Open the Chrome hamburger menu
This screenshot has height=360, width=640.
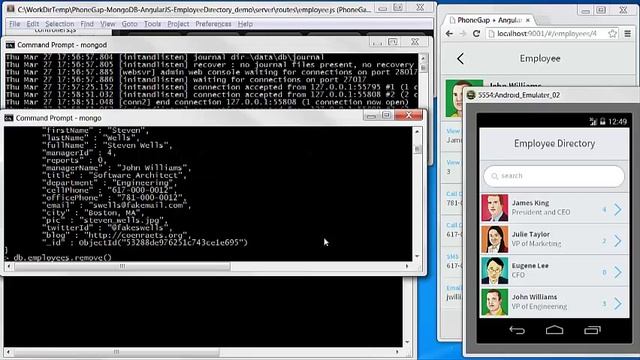628,34
